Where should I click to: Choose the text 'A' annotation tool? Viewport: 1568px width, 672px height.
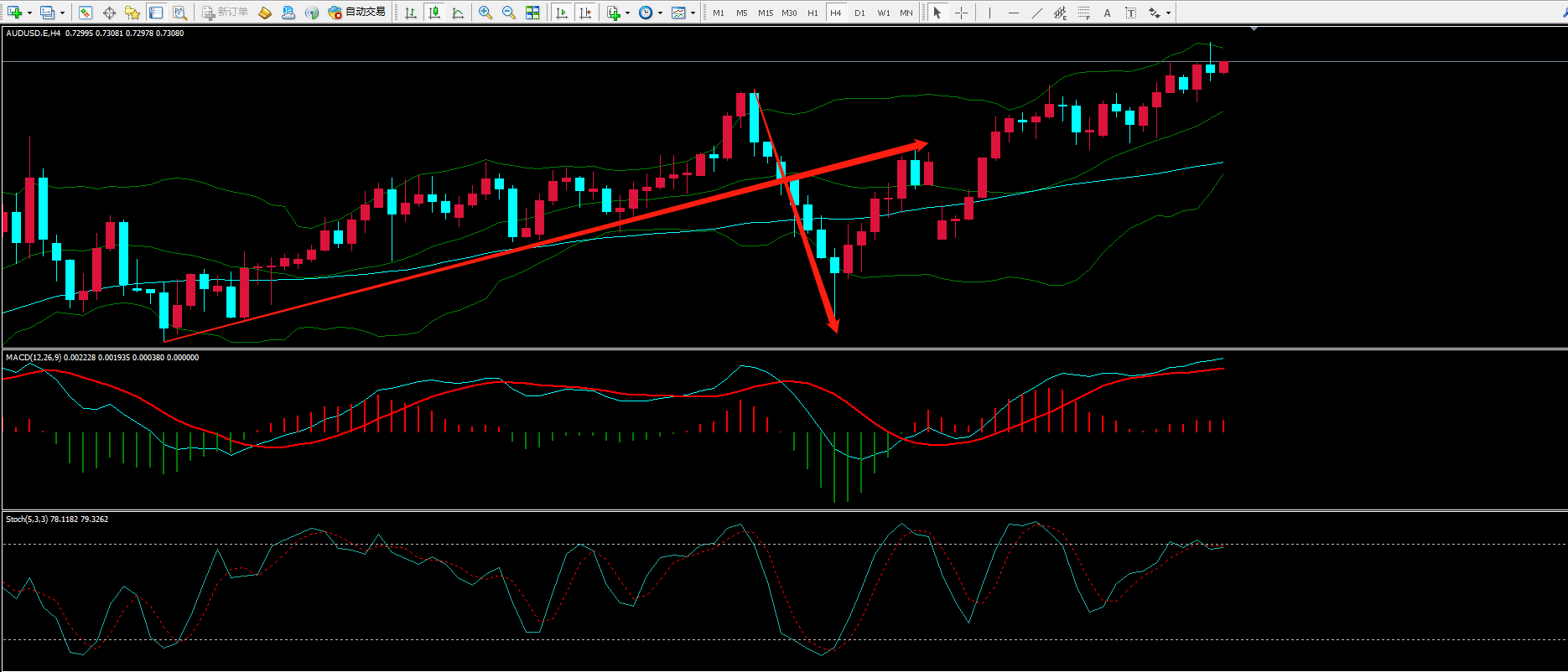[x=1107, y=13]
